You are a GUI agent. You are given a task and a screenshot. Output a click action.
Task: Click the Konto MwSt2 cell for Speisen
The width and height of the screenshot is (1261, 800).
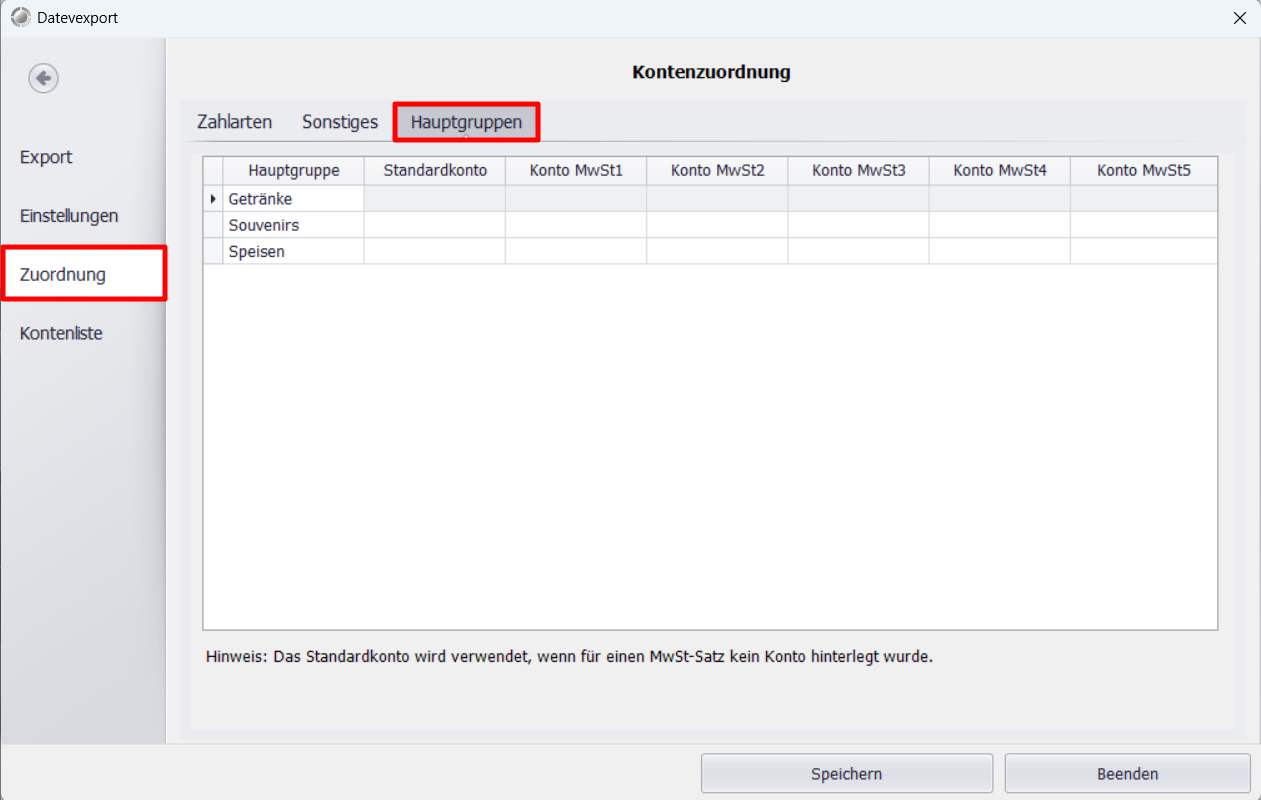717,251
